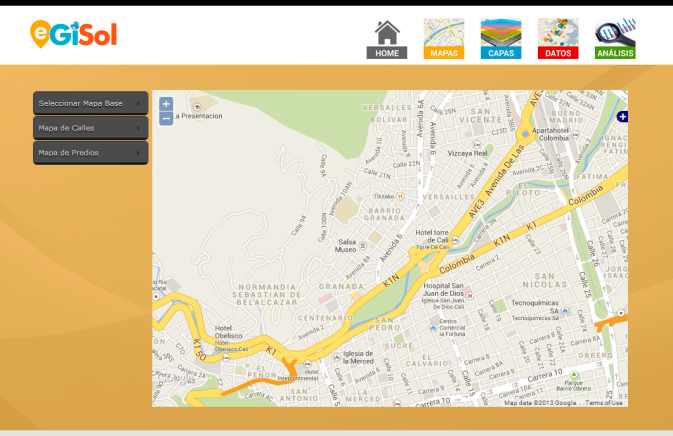
Task: Open the MAPAS section icon
Action: point(444,39)
